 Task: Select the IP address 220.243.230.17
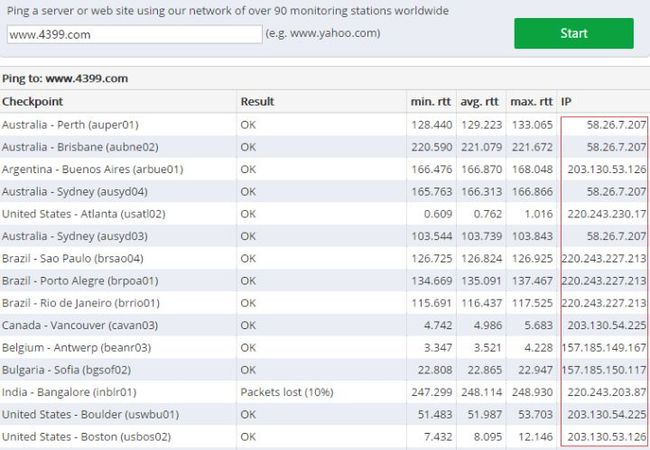tap(606, 214)
